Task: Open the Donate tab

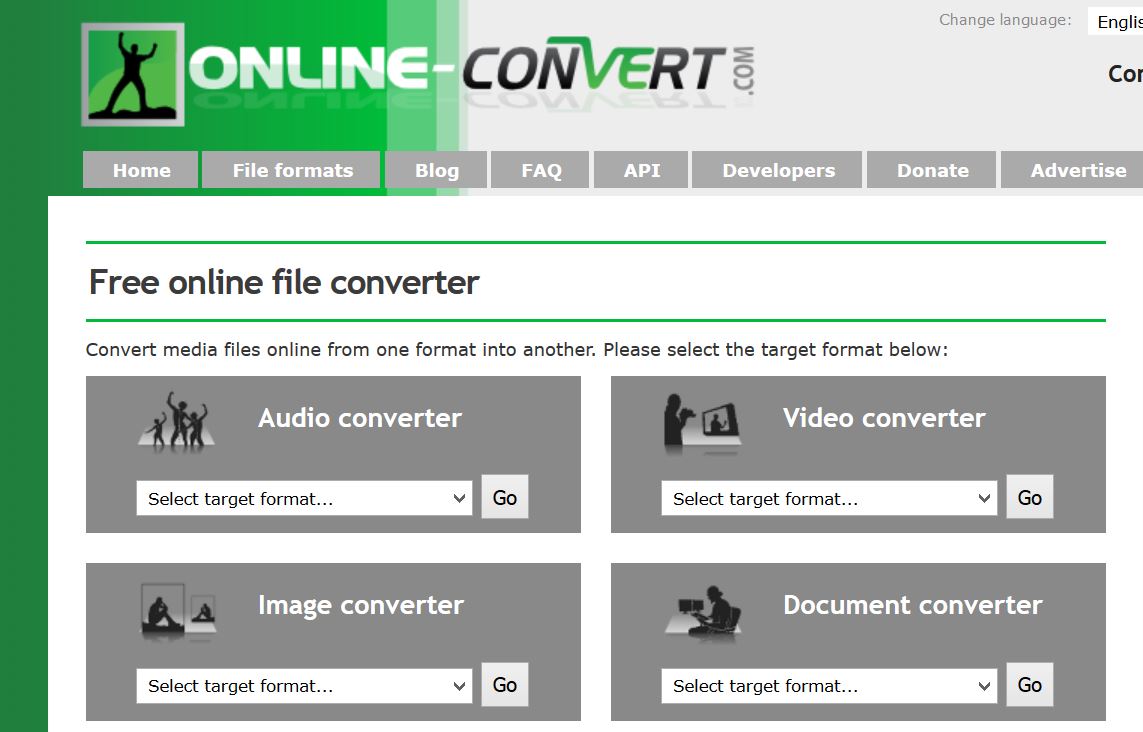Action: click(932, 170)
